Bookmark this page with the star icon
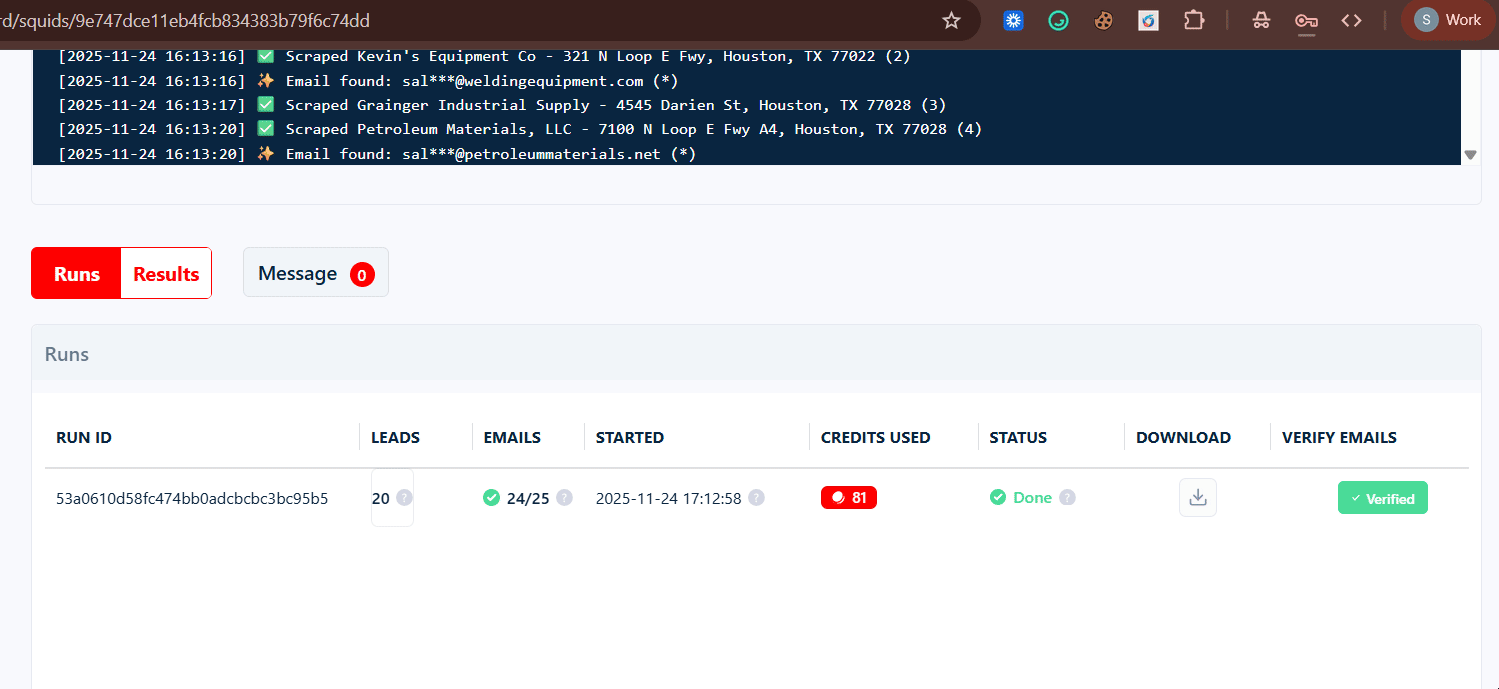1499x689 pixels. pos(951,20)
